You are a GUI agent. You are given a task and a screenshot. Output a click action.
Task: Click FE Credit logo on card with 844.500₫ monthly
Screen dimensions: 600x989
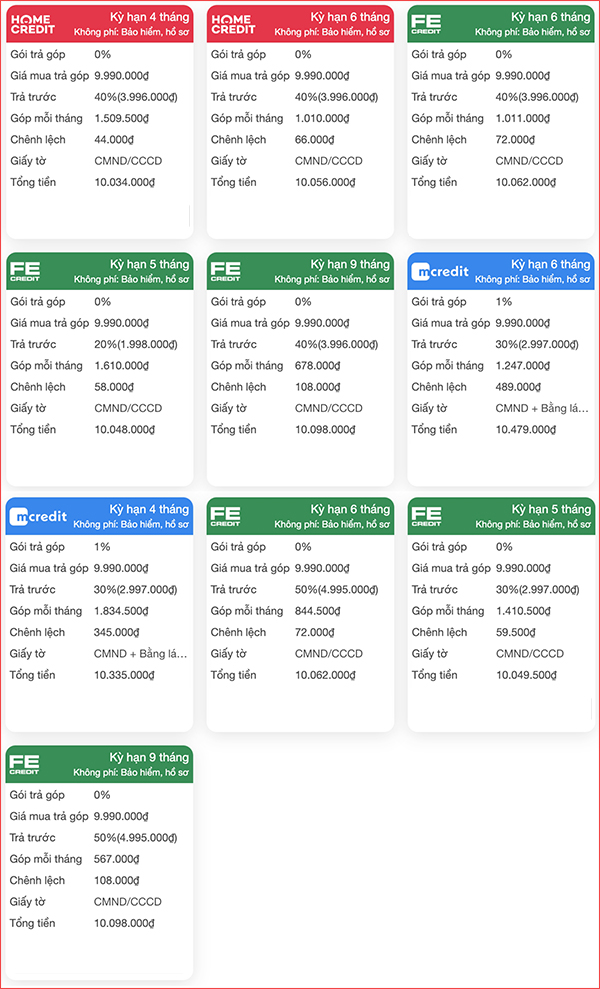[225, 517]
